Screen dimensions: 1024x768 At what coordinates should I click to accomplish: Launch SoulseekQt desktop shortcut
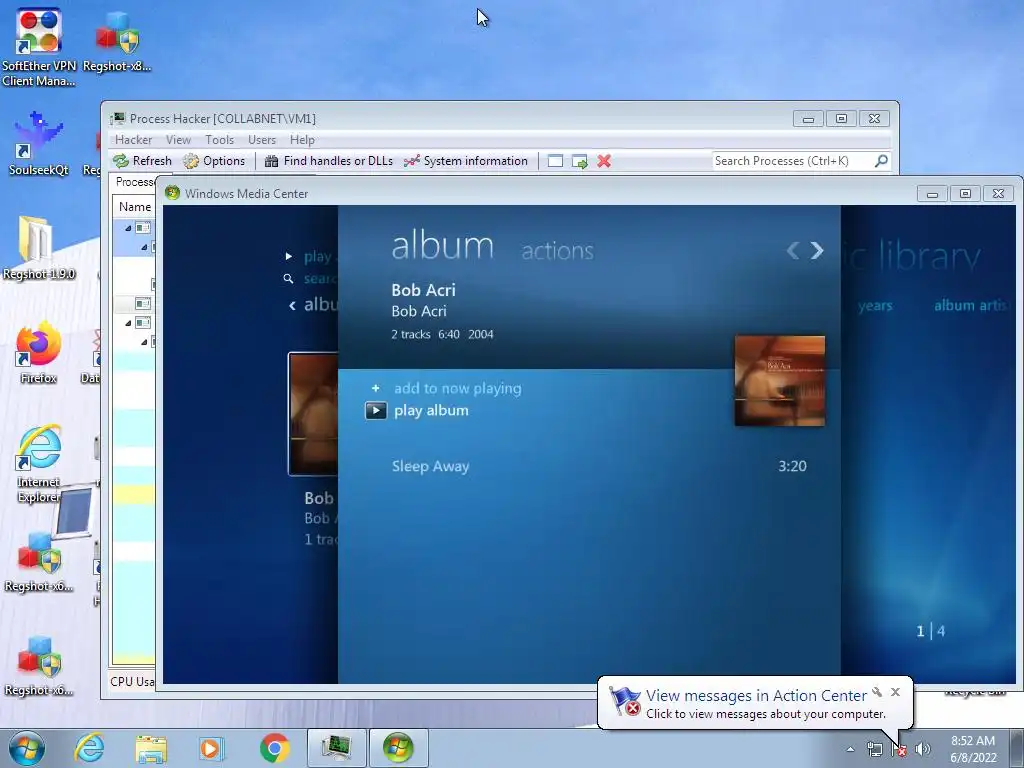click(x=39, y=143)
